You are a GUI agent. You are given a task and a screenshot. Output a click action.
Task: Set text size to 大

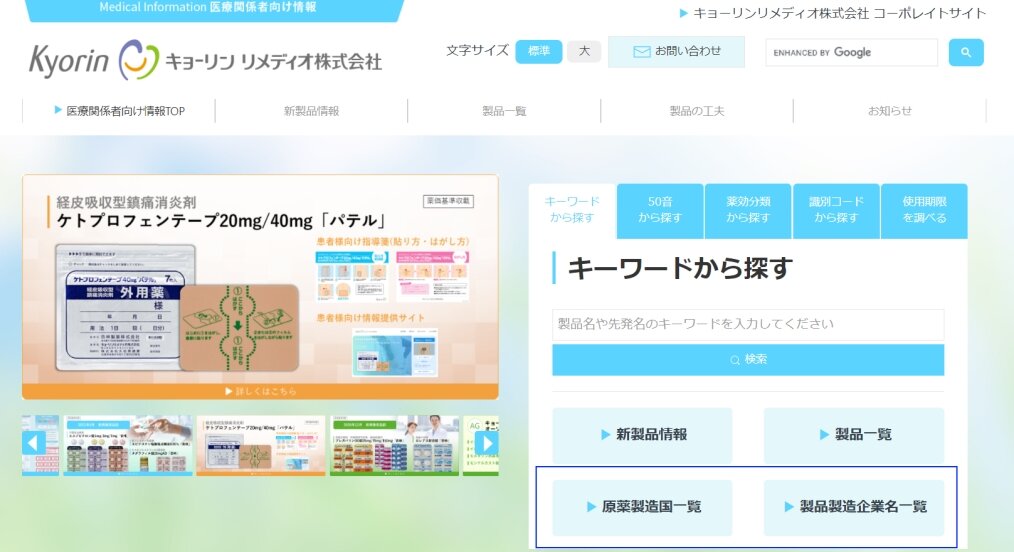(584, 51)
